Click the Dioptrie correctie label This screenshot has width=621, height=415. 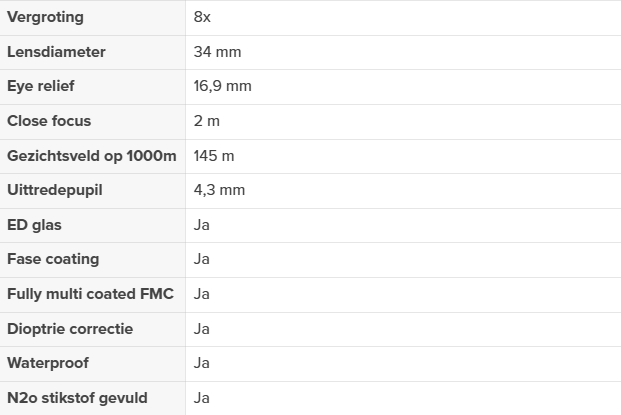click(x=70, y=329)
